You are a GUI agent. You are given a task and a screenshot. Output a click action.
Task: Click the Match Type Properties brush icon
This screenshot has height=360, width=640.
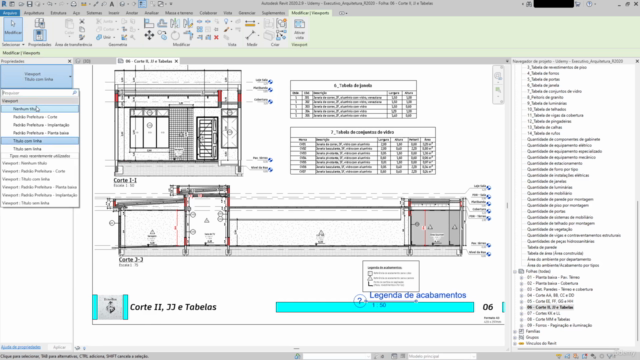[x=82, y=37]
